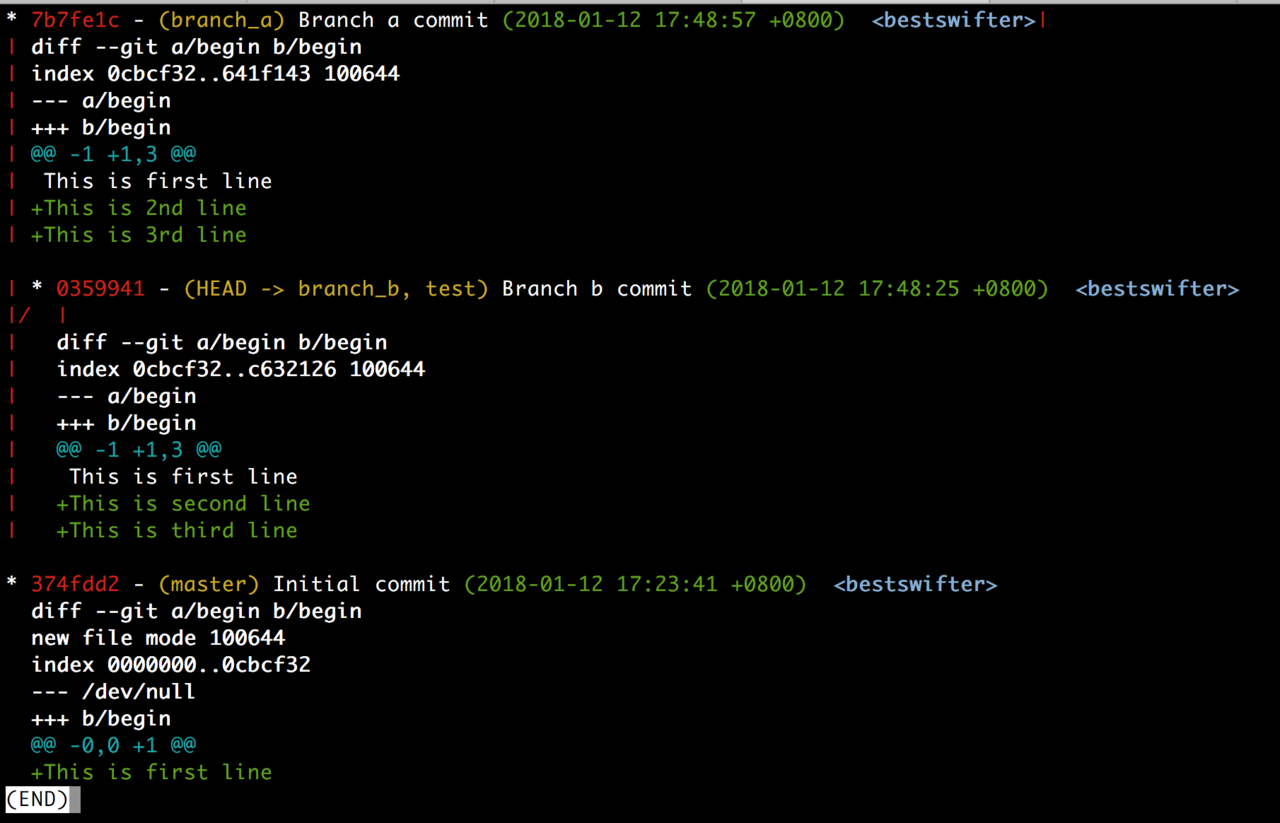Click commit hash 374fdd2
The height and width of the screenshot is (823, 1280).
pyautogui.click(x=75, y=584)
